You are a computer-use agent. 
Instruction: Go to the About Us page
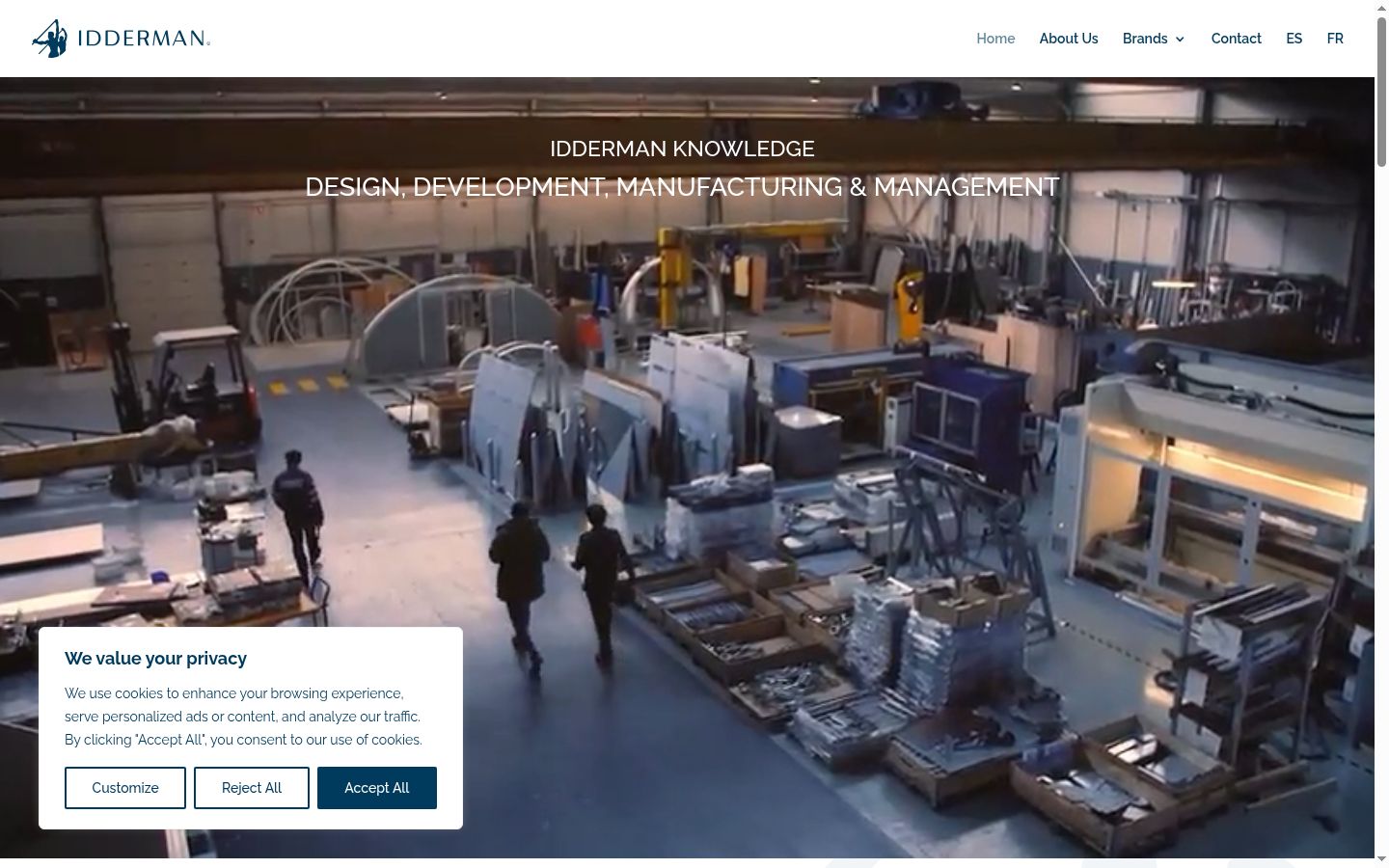pos(1069,39)
